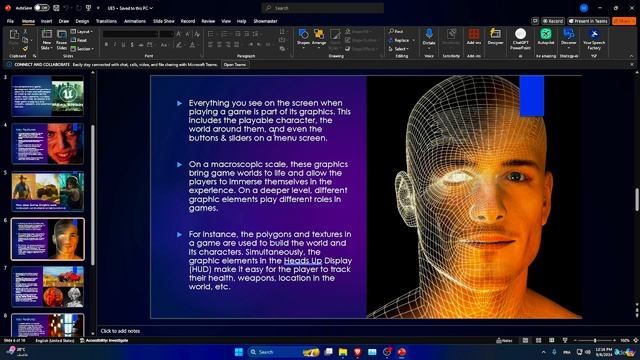The width and height of the screenshot is (640, 360).
Task: Open the Arrange menu
Action: 319,38
